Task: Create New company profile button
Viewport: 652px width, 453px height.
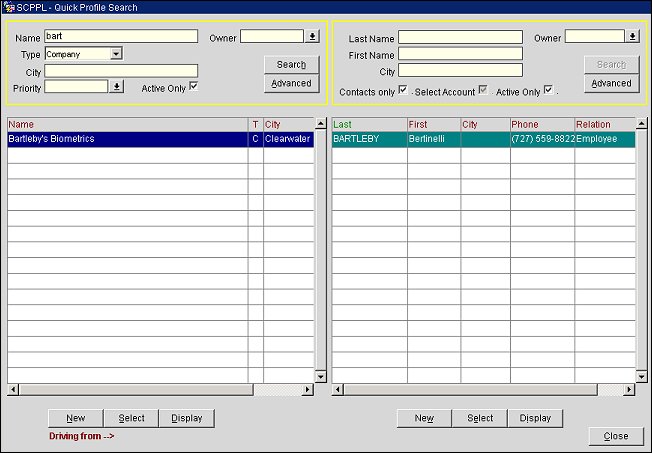Action: (x=76, y=418)
